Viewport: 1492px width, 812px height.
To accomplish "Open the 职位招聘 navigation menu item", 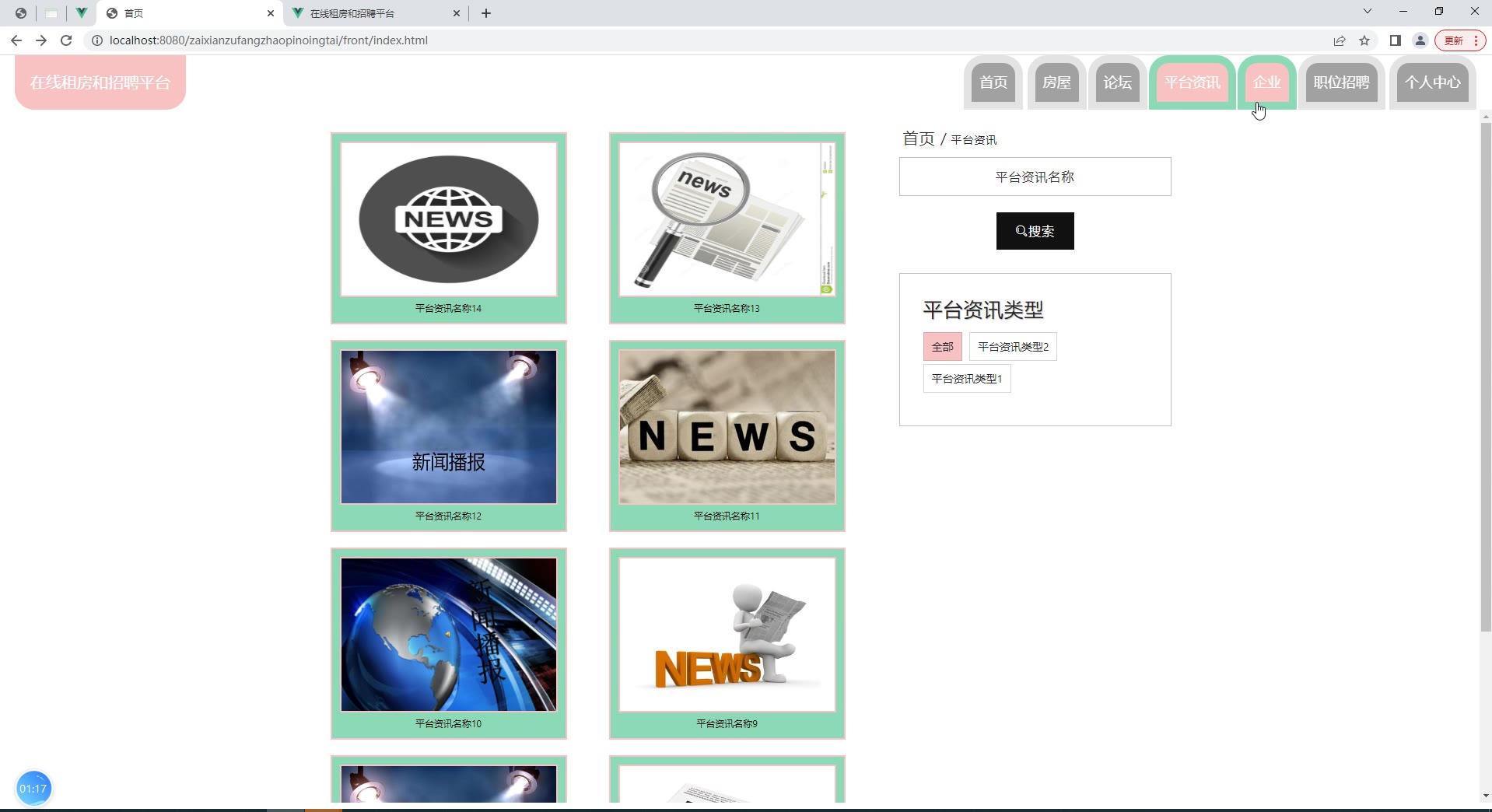I will point(1342,82).
